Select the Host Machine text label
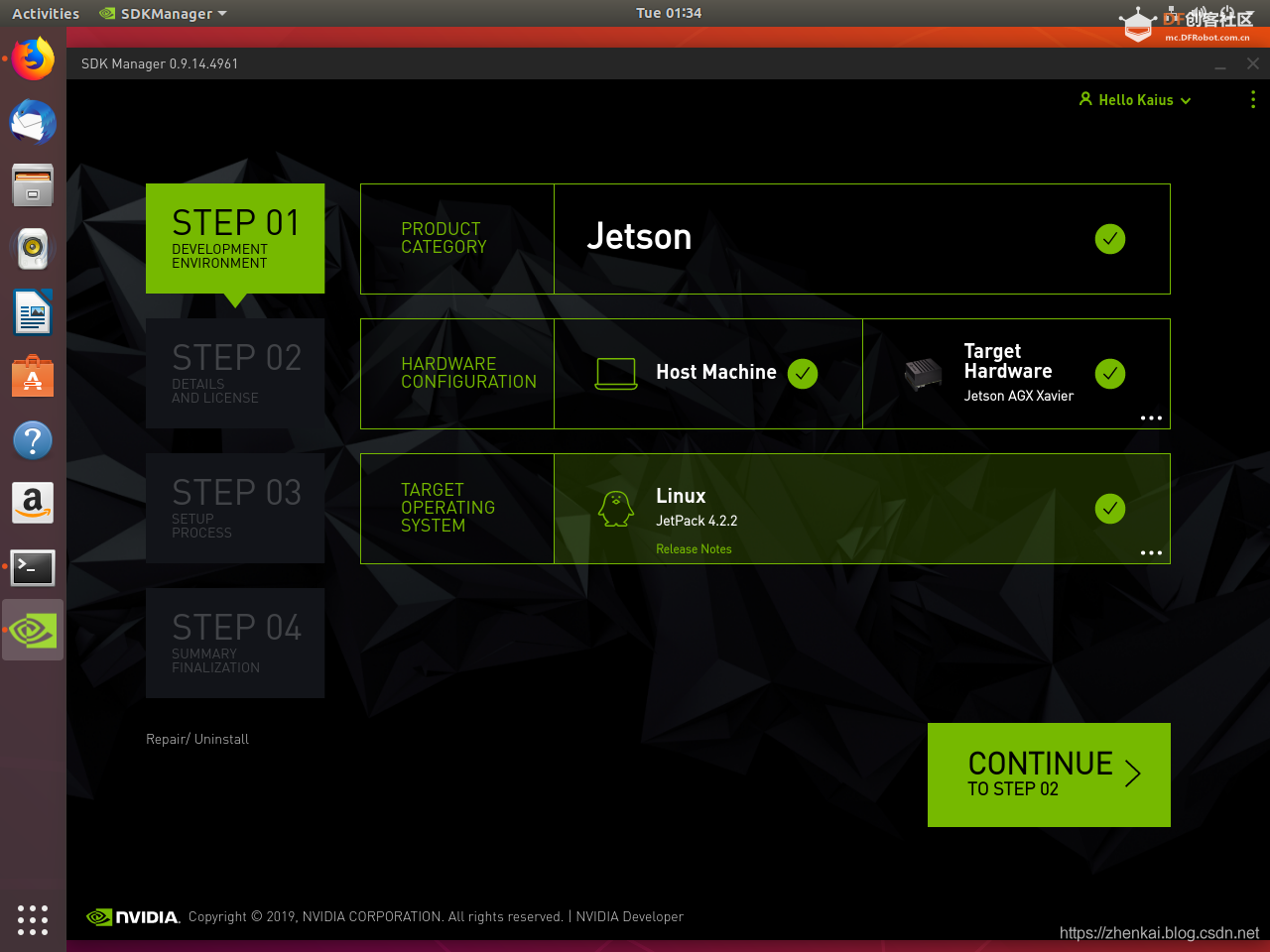The height and width of the screenshot is (952, 1270). pos(716,373)
